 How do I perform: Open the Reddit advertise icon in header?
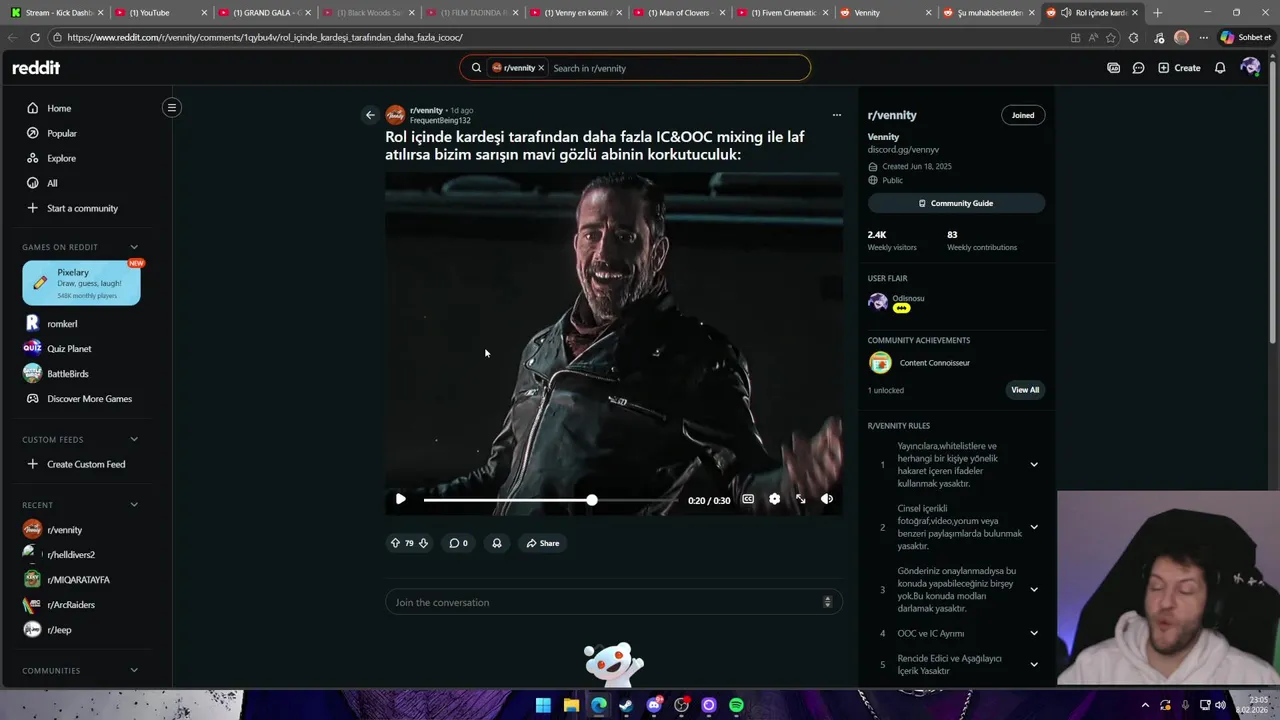pyautogui.click(x=1113, y=68)
